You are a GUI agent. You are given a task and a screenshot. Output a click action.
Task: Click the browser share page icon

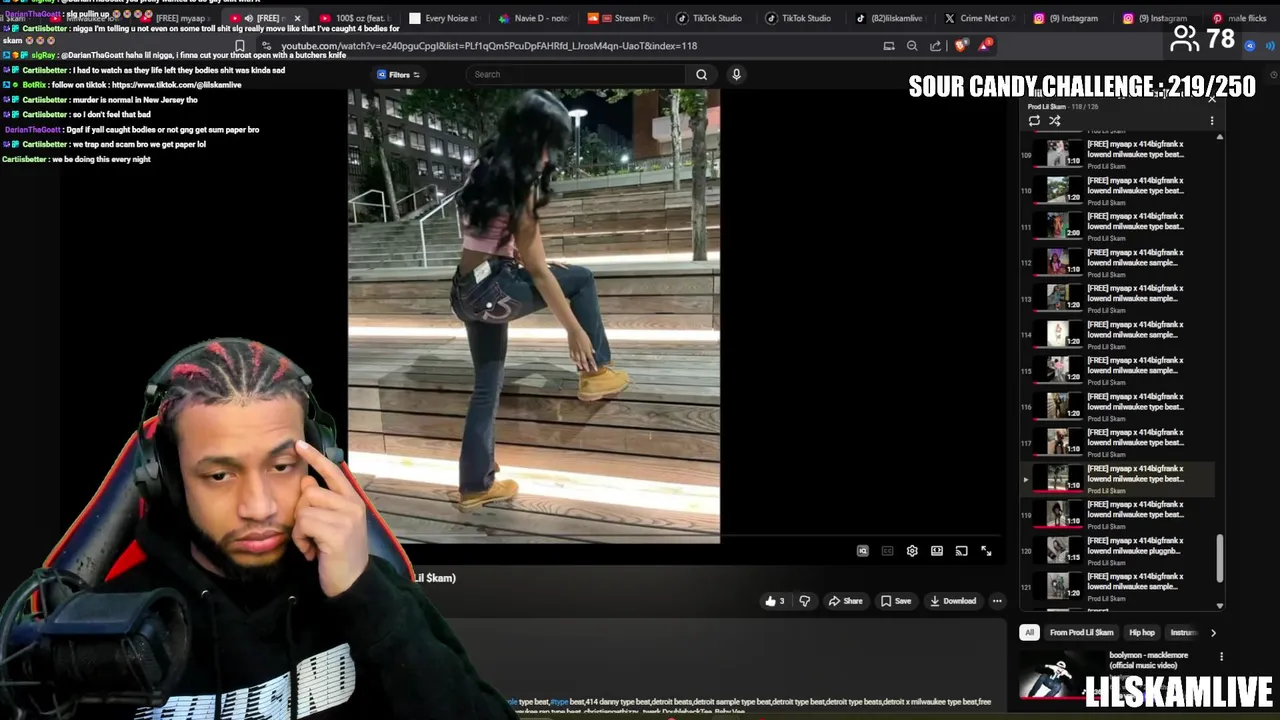pyautogui.click(x=935, y=46)
